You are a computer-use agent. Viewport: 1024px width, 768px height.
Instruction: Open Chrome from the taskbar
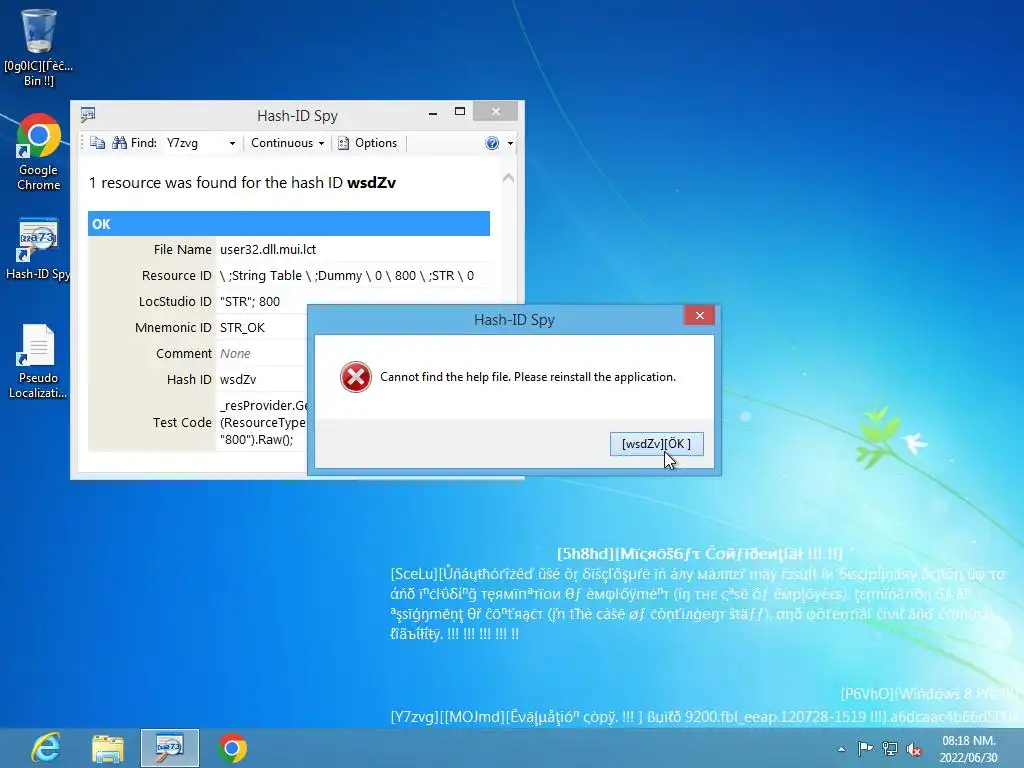tap(232, 748)
